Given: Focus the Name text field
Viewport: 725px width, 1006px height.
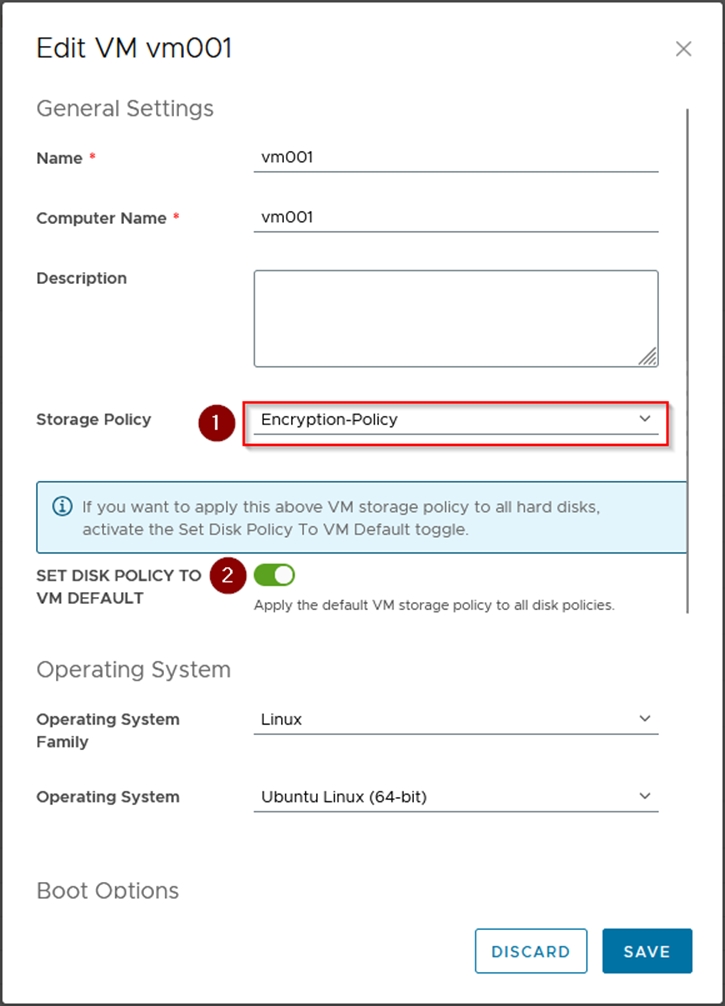Looking at the screenshot, I should point(455,157).
